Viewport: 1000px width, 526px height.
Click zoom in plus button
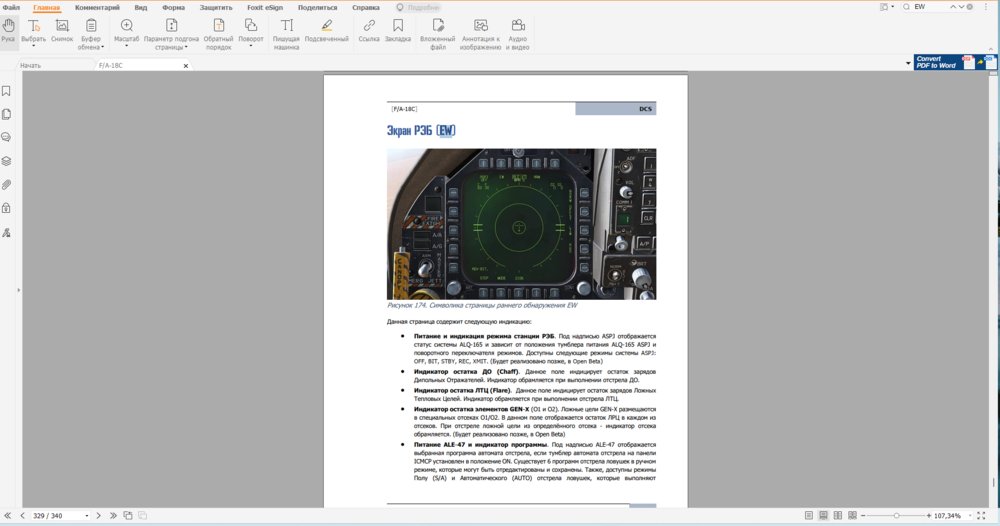929,515
